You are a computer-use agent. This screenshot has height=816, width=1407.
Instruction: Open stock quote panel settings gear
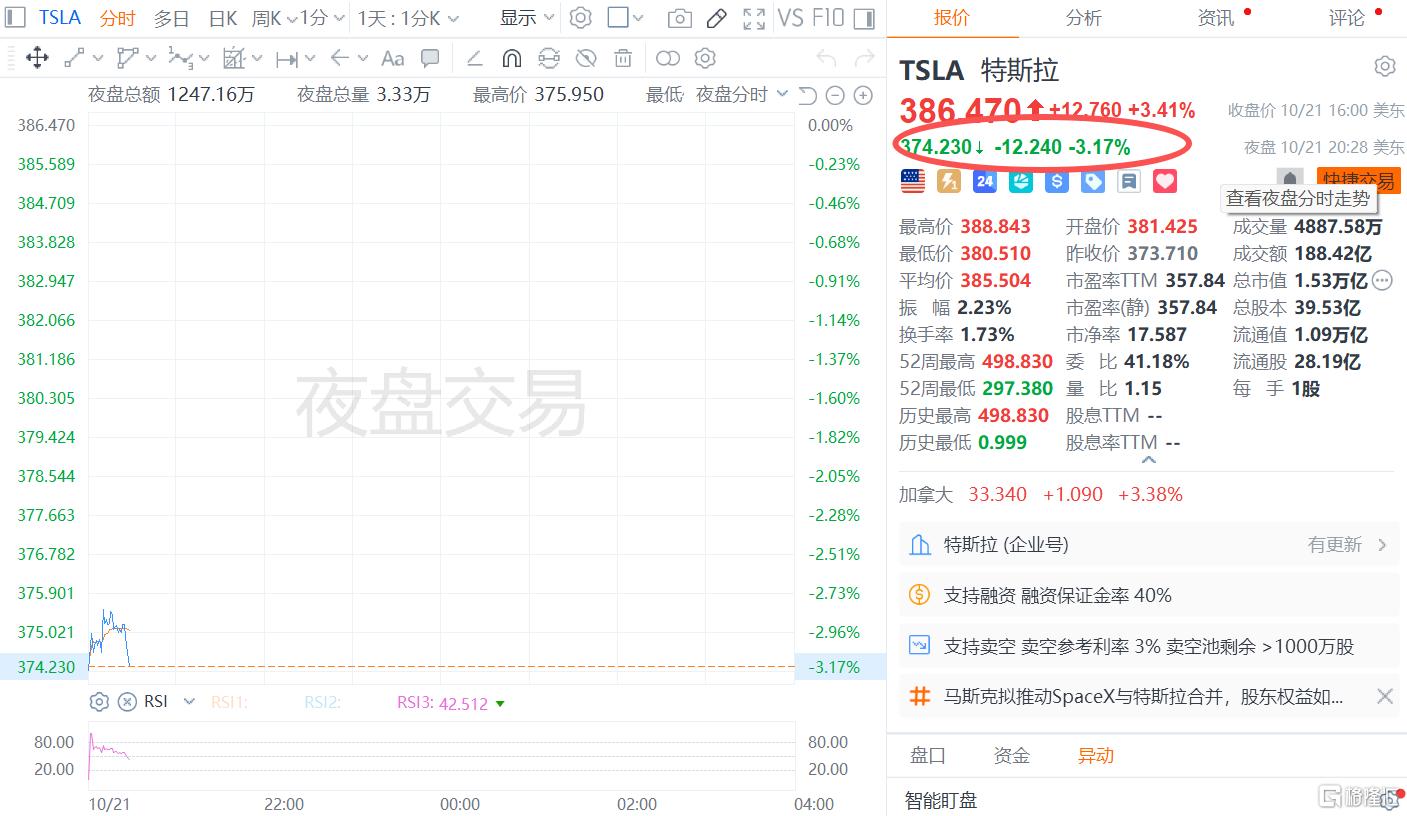[x=1385, y=67]
